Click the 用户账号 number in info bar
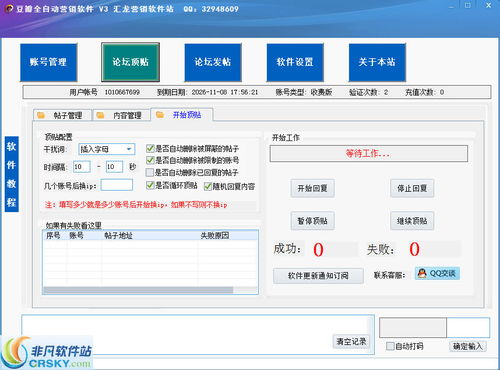Screen dimensions: 500x370 (122, 92)
